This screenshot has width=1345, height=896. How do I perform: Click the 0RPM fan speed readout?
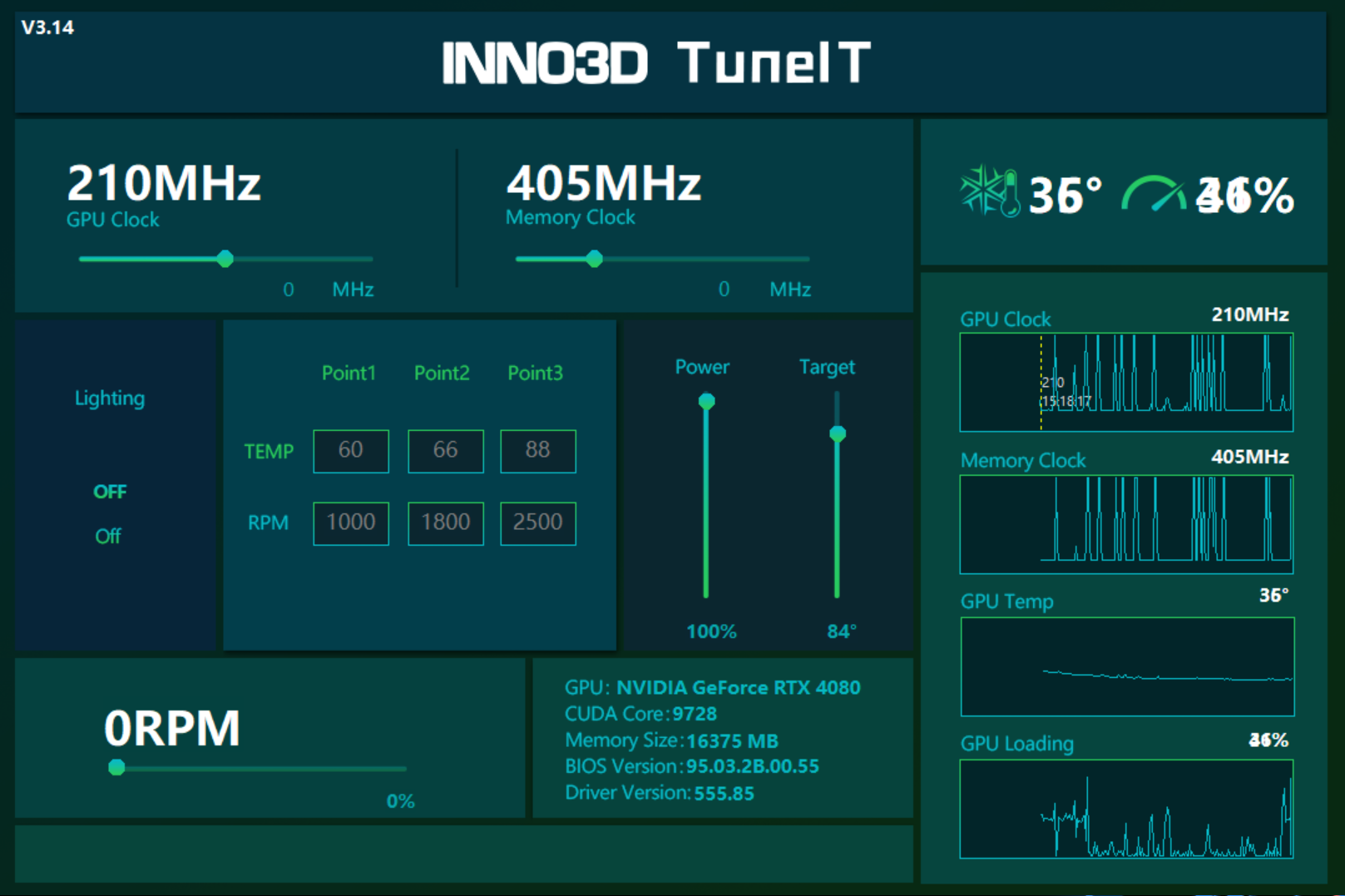click(172, 728)
